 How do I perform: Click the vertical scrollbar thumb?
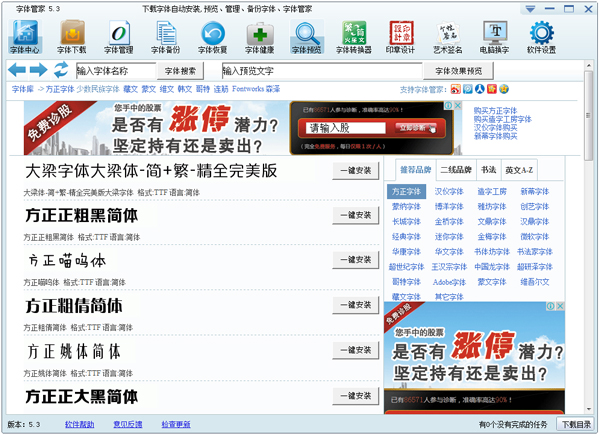pos(589,116)
